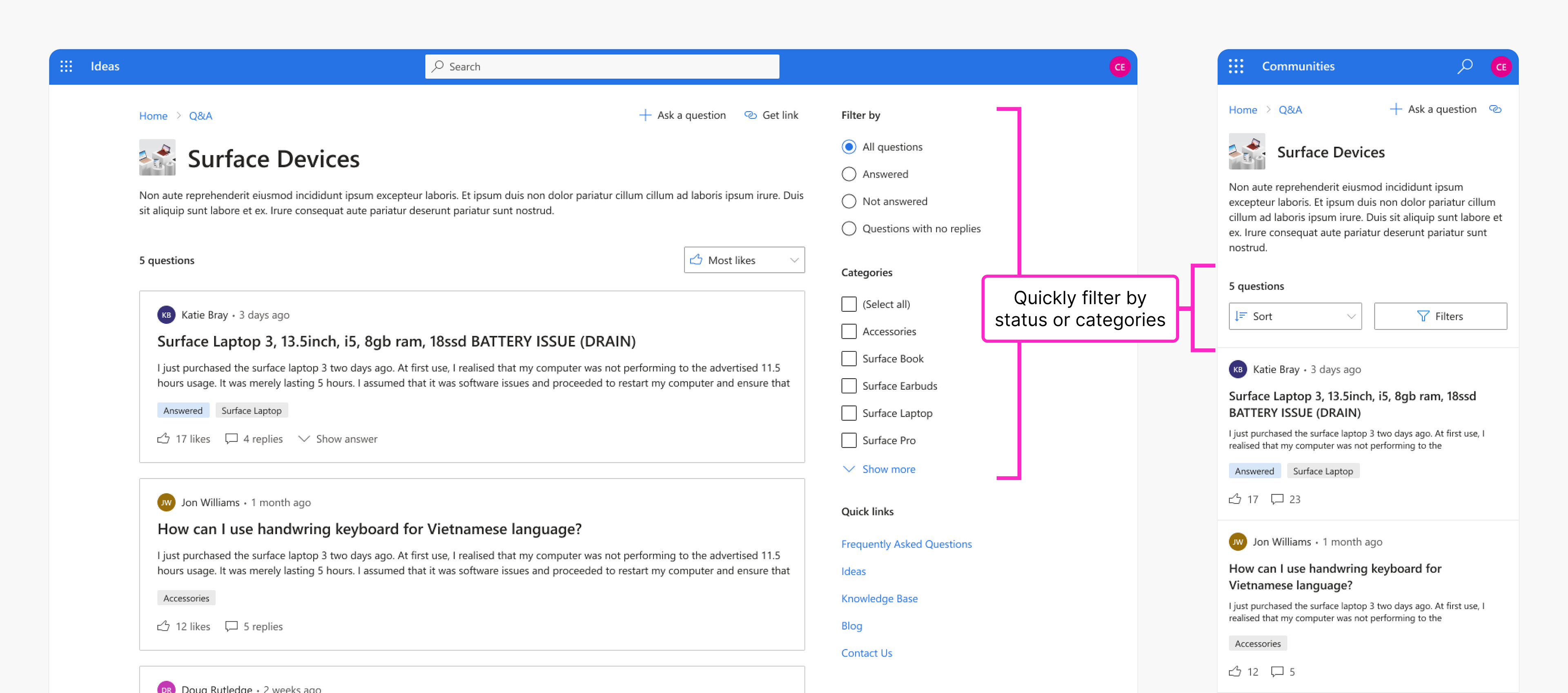Check the Surface Laptop category box
Image resolution: width=1568 pixels, height=693 pixels.
849,413
